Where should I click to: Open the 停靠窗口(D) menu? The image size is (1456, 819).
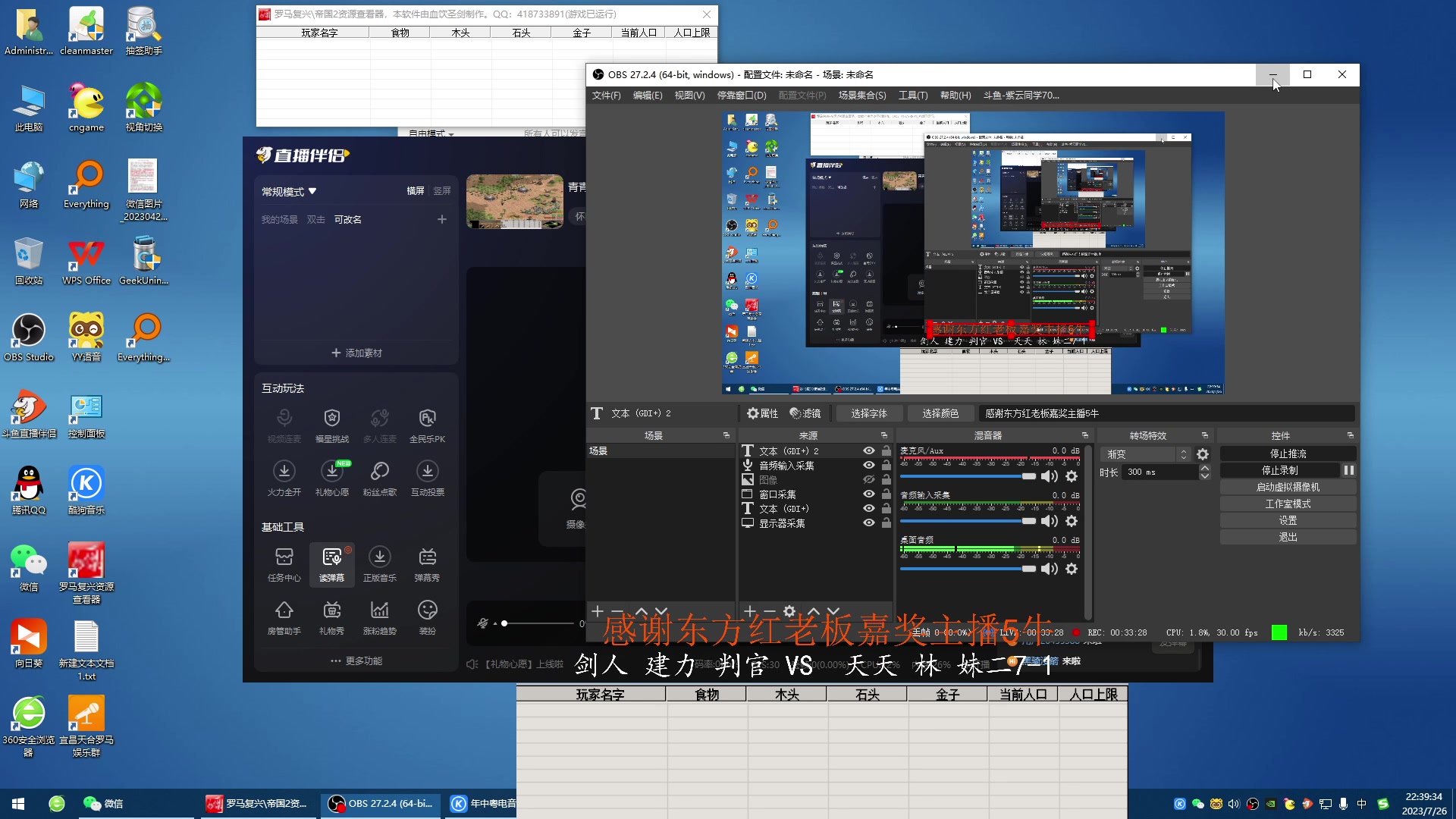pos(741,96)
